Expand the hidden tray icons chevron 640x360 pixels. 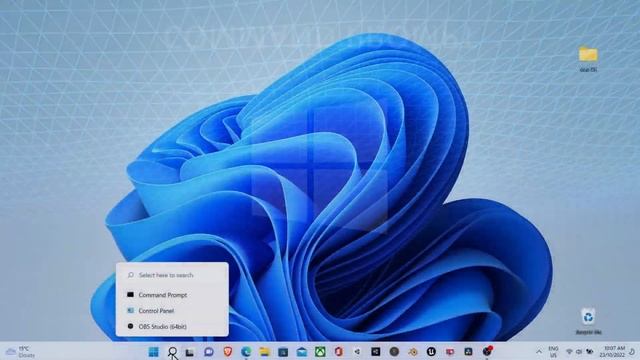click(539, 351)
